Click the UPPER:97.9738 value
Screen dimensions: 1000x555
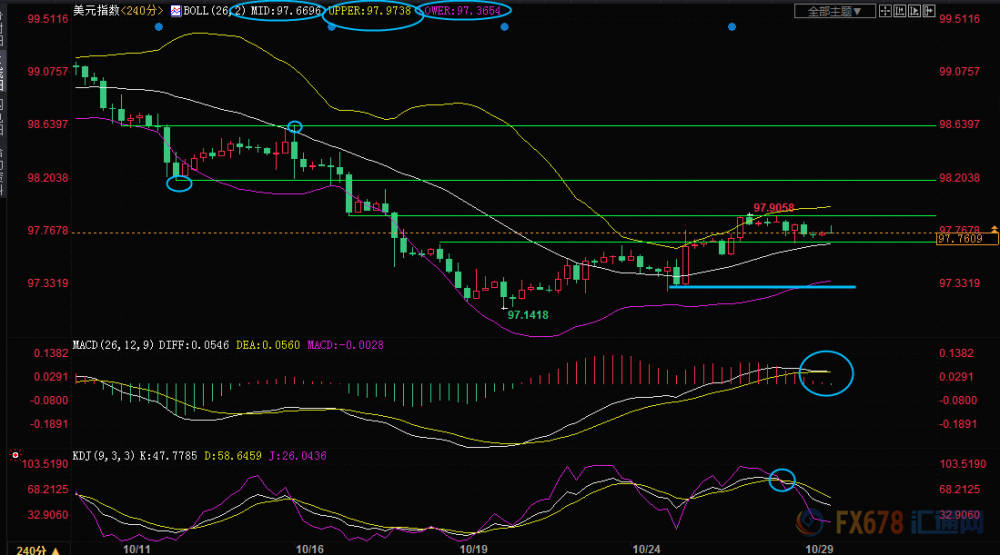370,11
